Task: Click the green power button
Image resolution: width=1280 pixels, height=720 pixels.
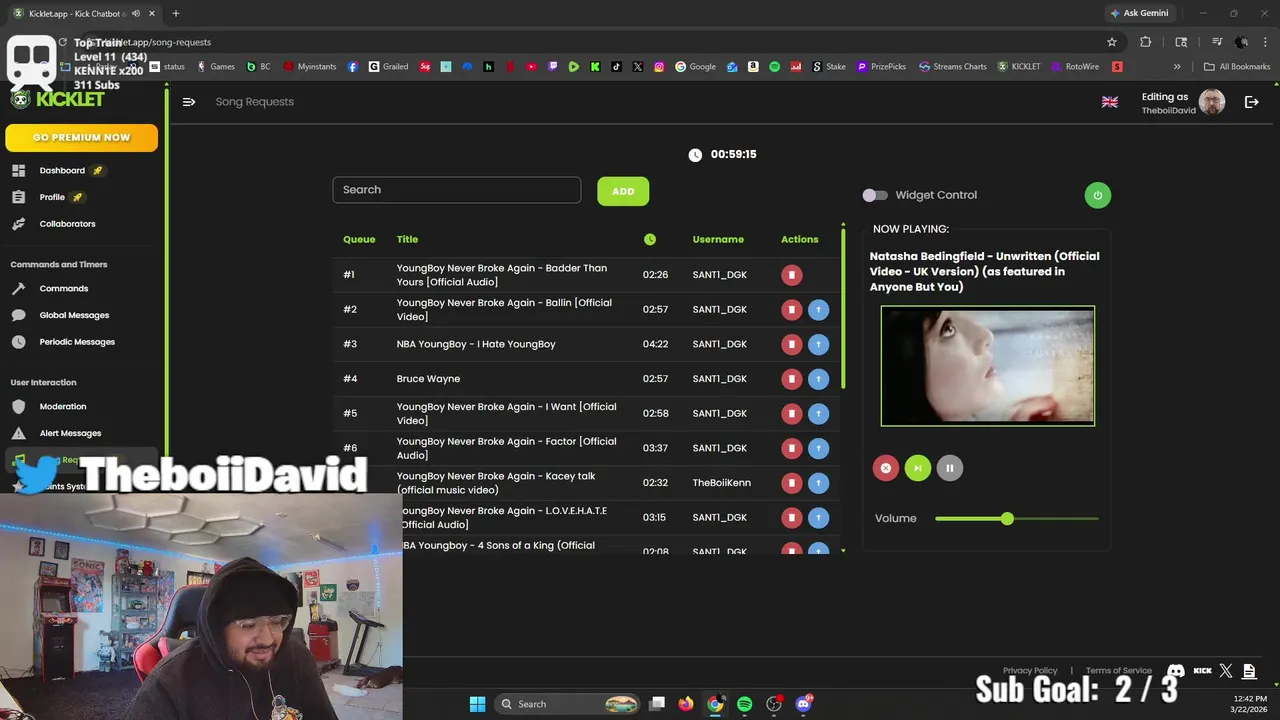Action: (1097, 195)
